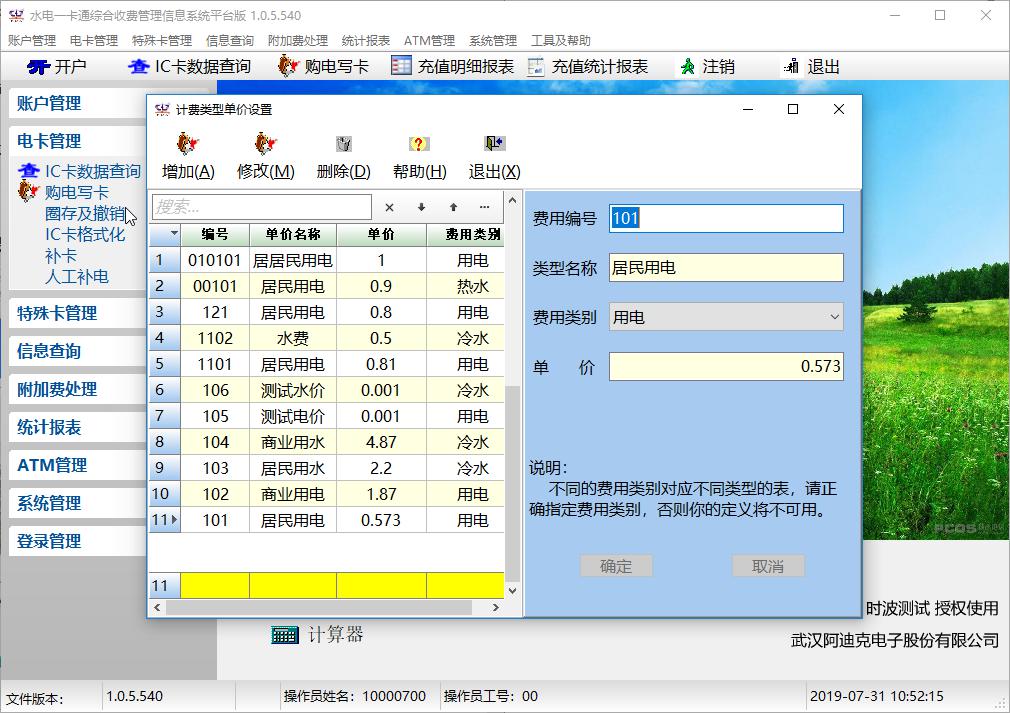Click the 单价 input field
The image size is (1010, 713).
pos(725,367)
